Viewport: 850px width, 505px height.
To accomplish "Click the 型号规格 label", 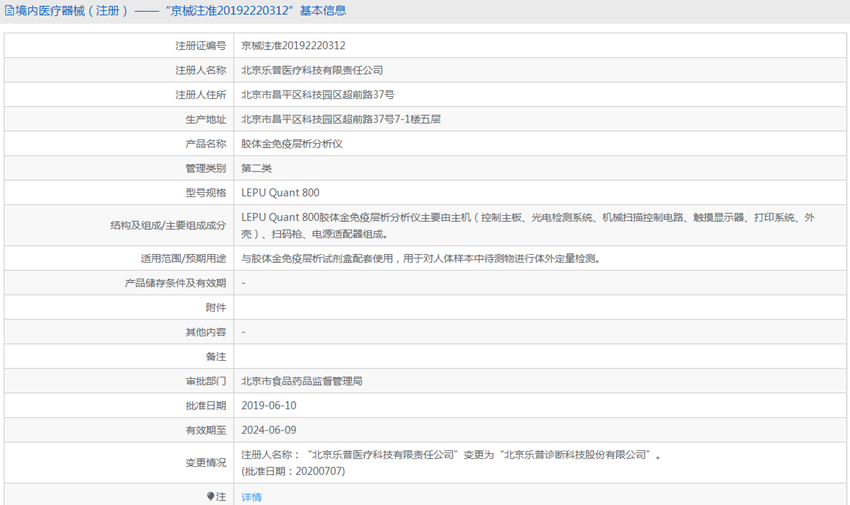I will (x=205, y=193).
